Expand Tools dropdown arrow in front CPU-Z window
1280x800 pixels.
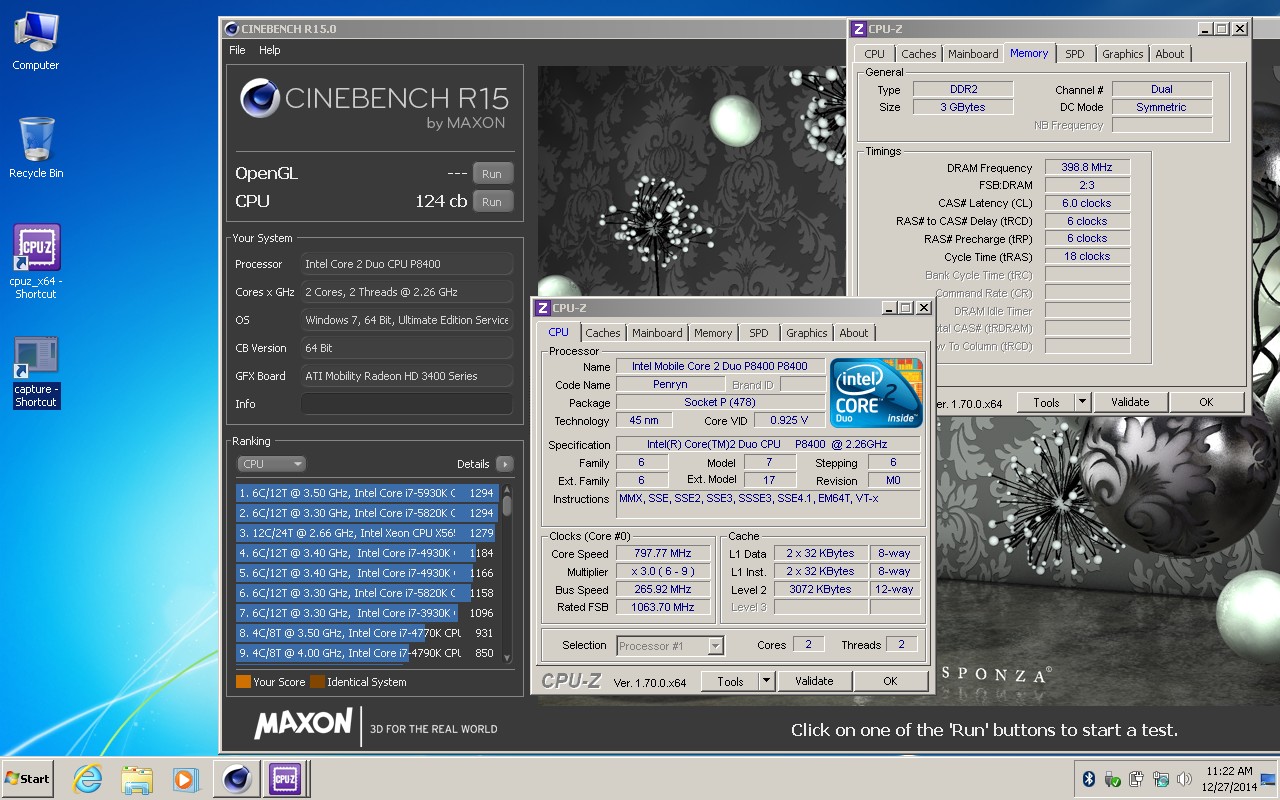pos(767,681)
